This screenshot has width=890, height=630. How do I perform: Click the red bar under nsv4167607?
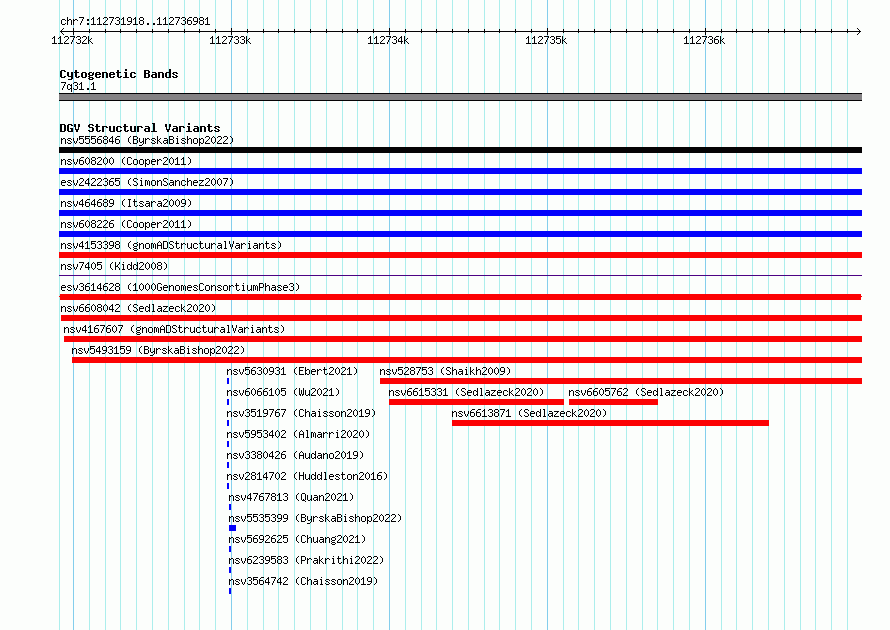point(463,339)
